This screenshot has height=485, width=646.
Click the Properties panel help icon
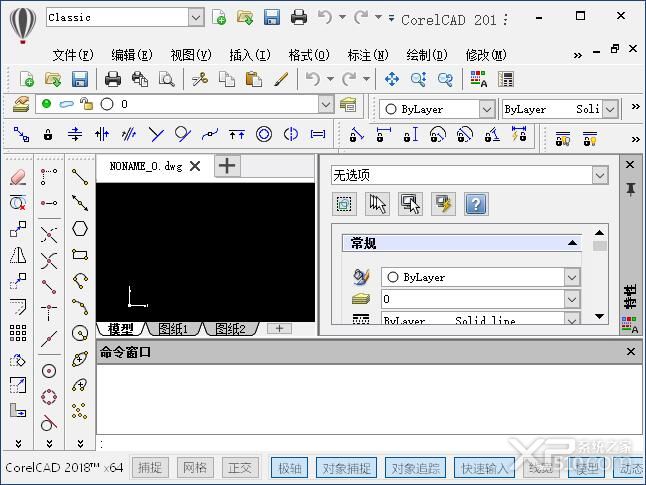coord(476,204)
